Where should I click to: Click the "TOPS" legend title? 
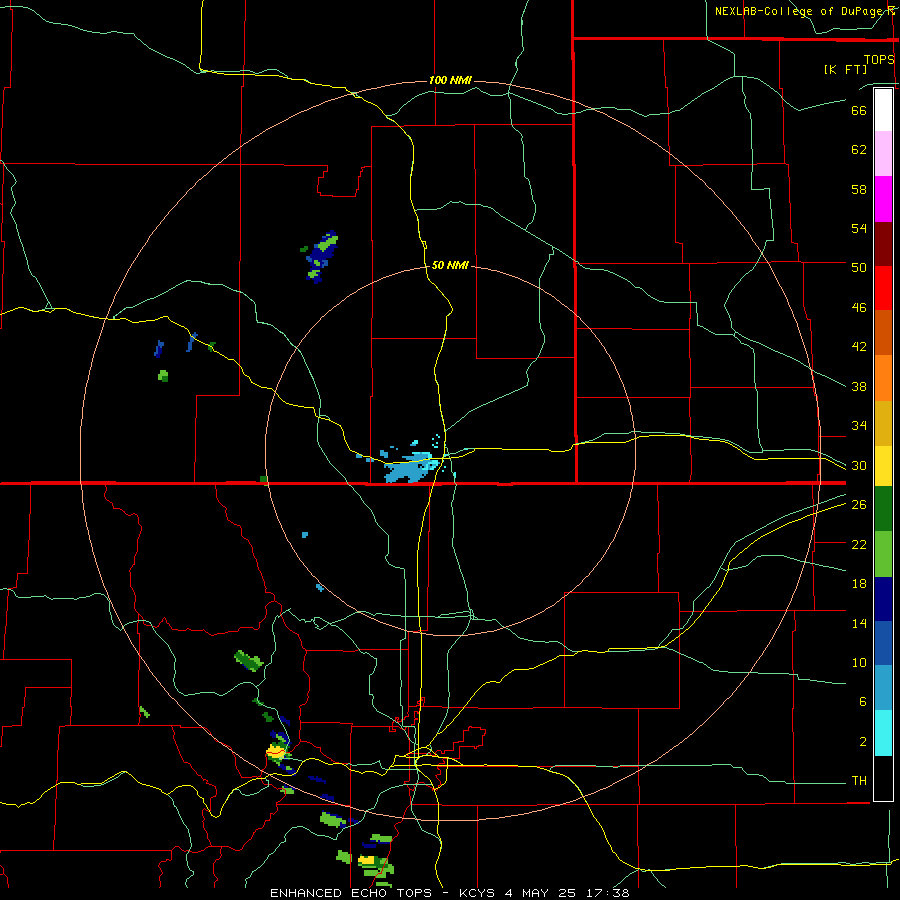pos(879,59)
